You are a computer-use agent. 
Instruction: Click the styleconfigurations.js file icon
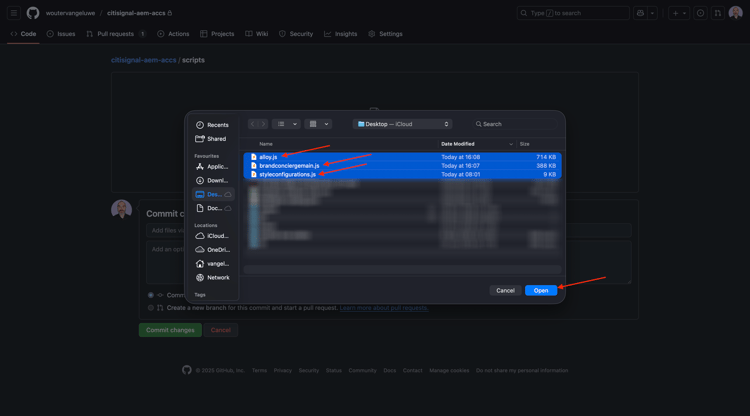coord(254,175)
